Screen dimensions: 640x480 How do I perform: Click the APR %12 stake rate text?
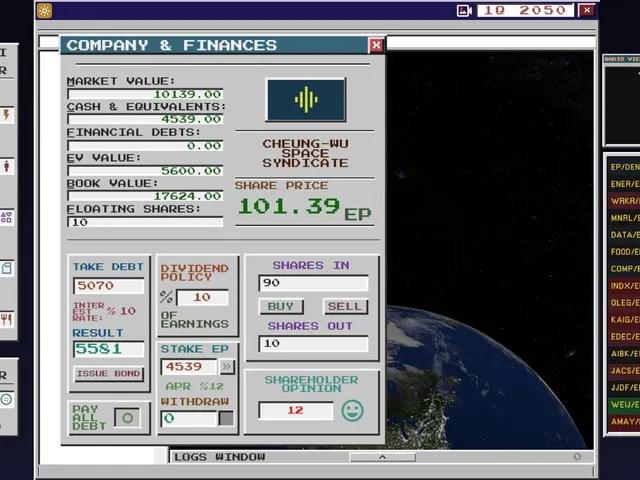[194, 386]
